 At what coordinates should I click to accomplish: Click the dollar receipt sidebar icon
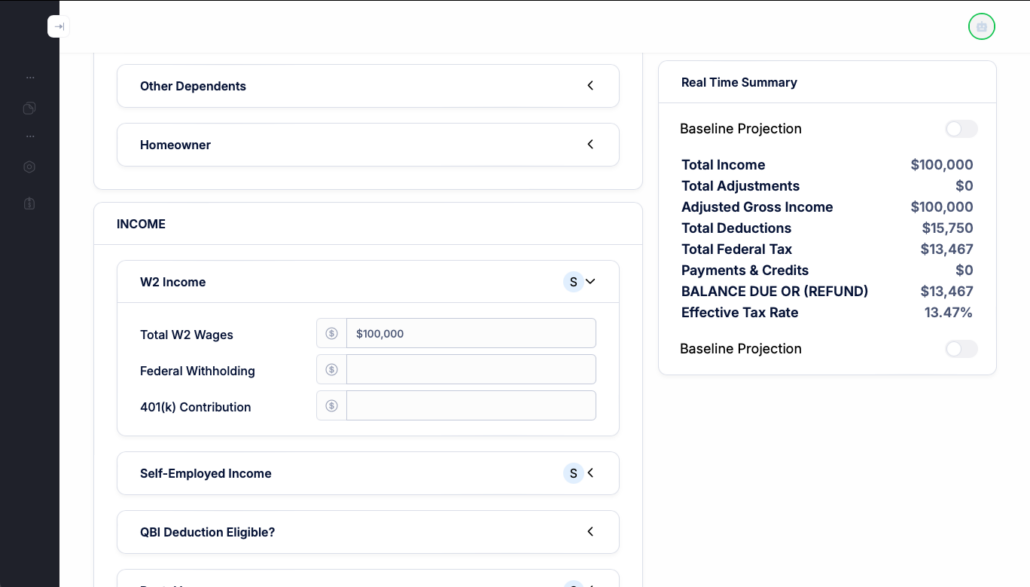pyautogui.click(x=29, y=204)
